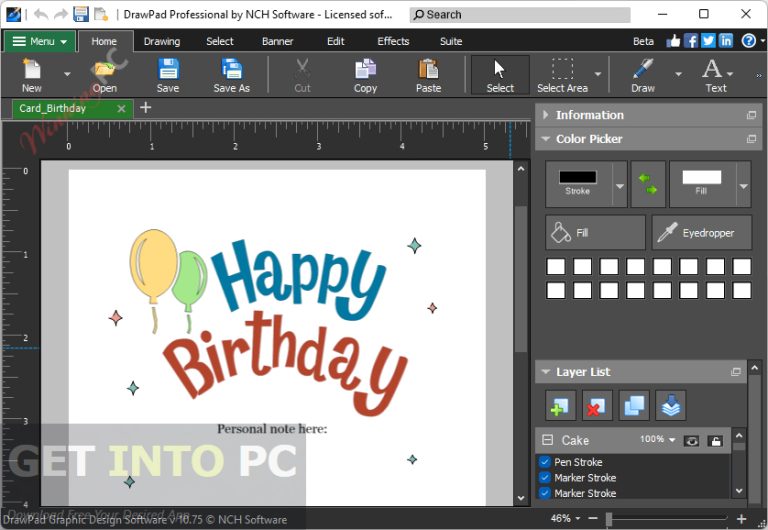Uncheck the Pen Stroke checkbox
Screen dimensions: 768x530
(545, 462)
